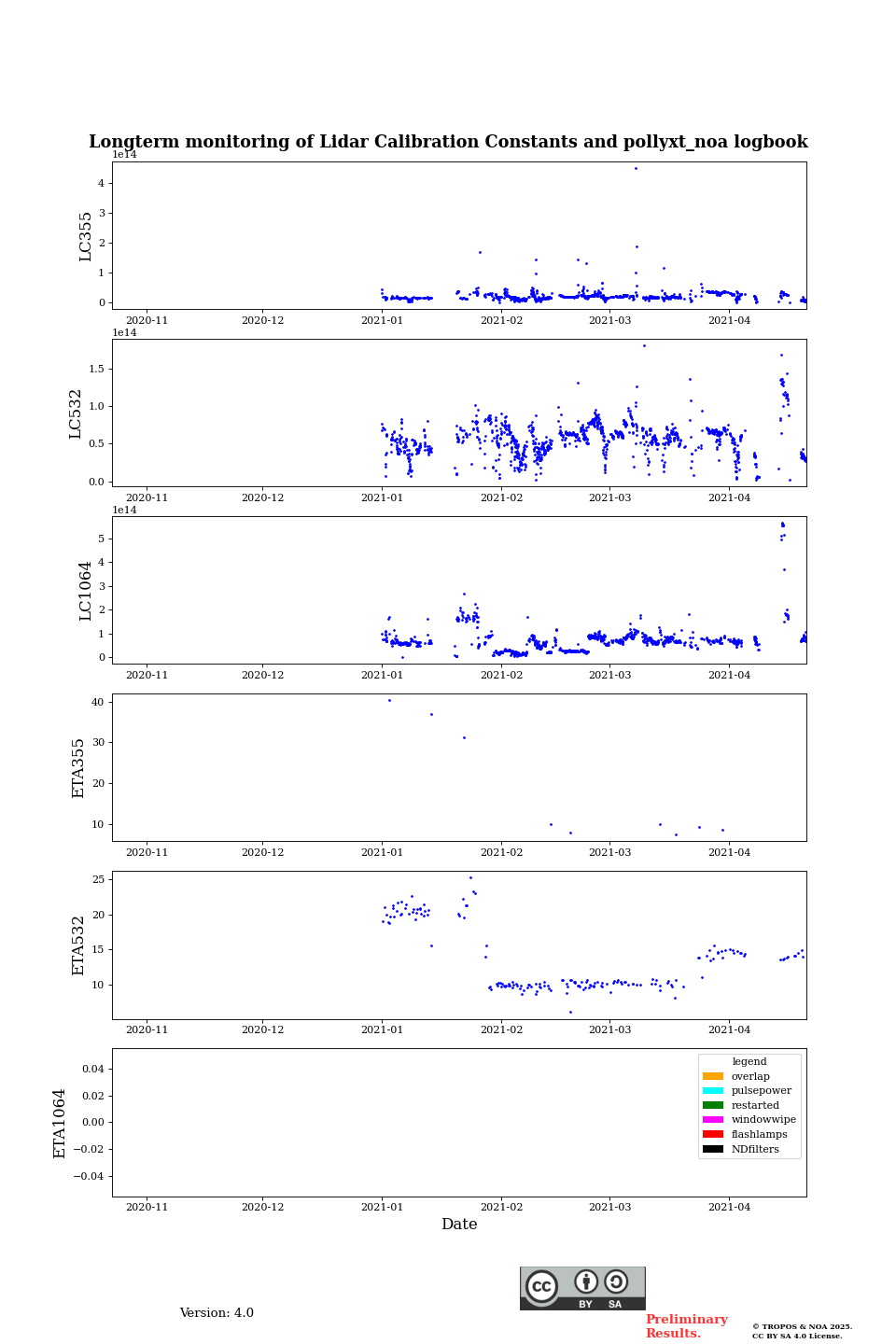
Task: Click the '1e14' exponent above LC532 plot
Action: pyautogui.click(x=124, y=332)
